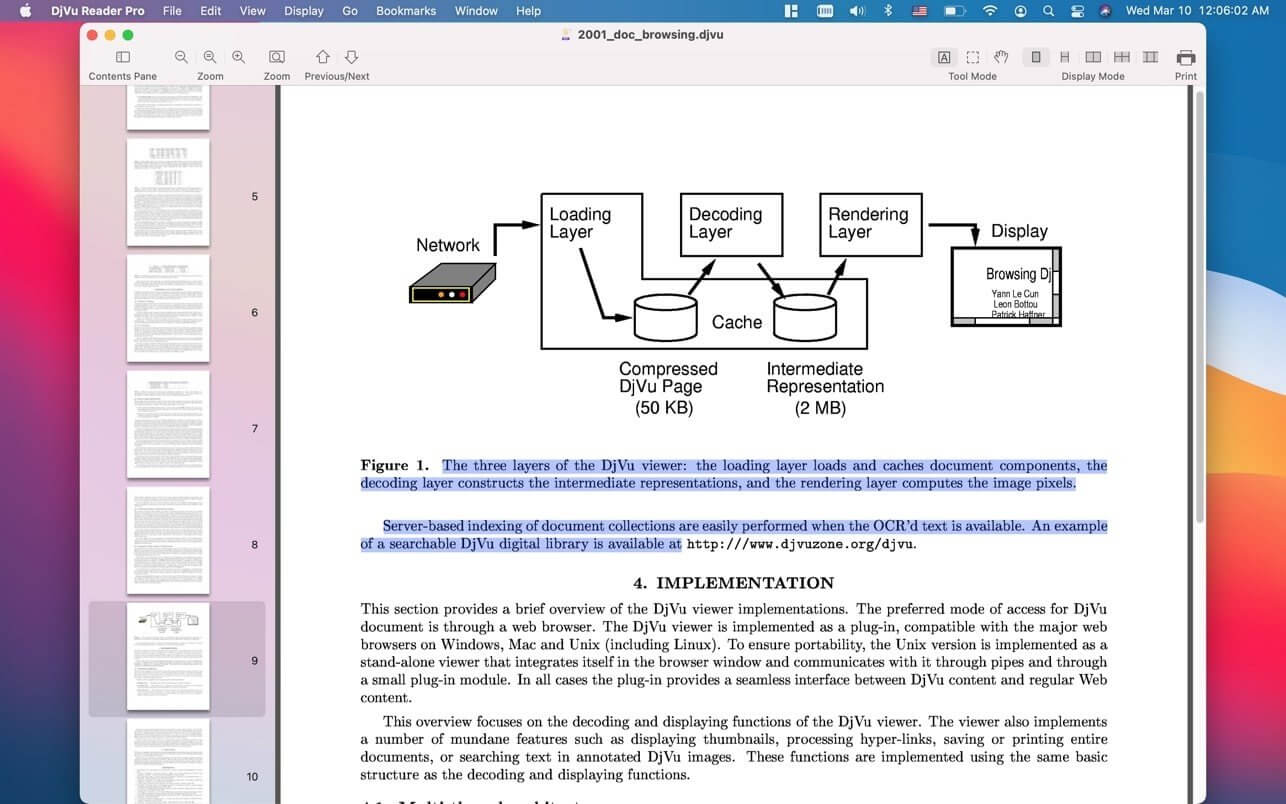Select the page 7 thumbnail
The height and width of the screenshot is (804, 1286).
point(168,423)
